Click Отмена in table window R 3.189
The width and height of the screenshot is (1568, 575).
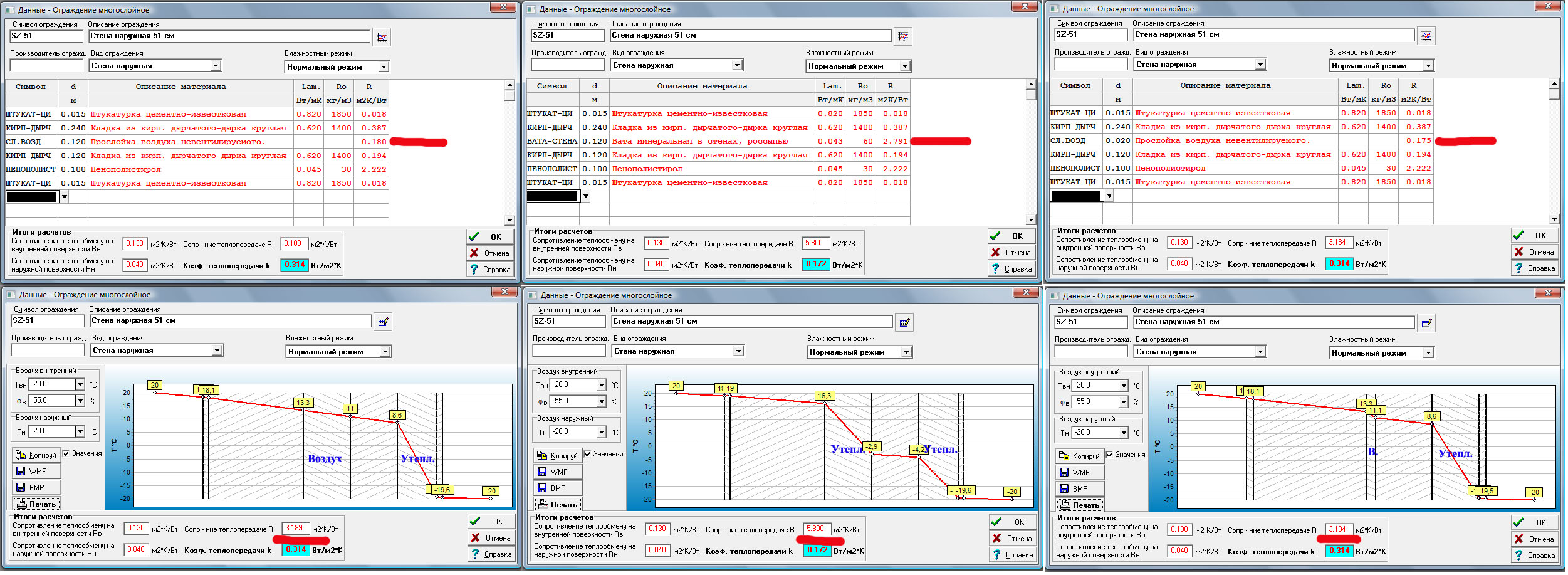[x=490, y=253]
